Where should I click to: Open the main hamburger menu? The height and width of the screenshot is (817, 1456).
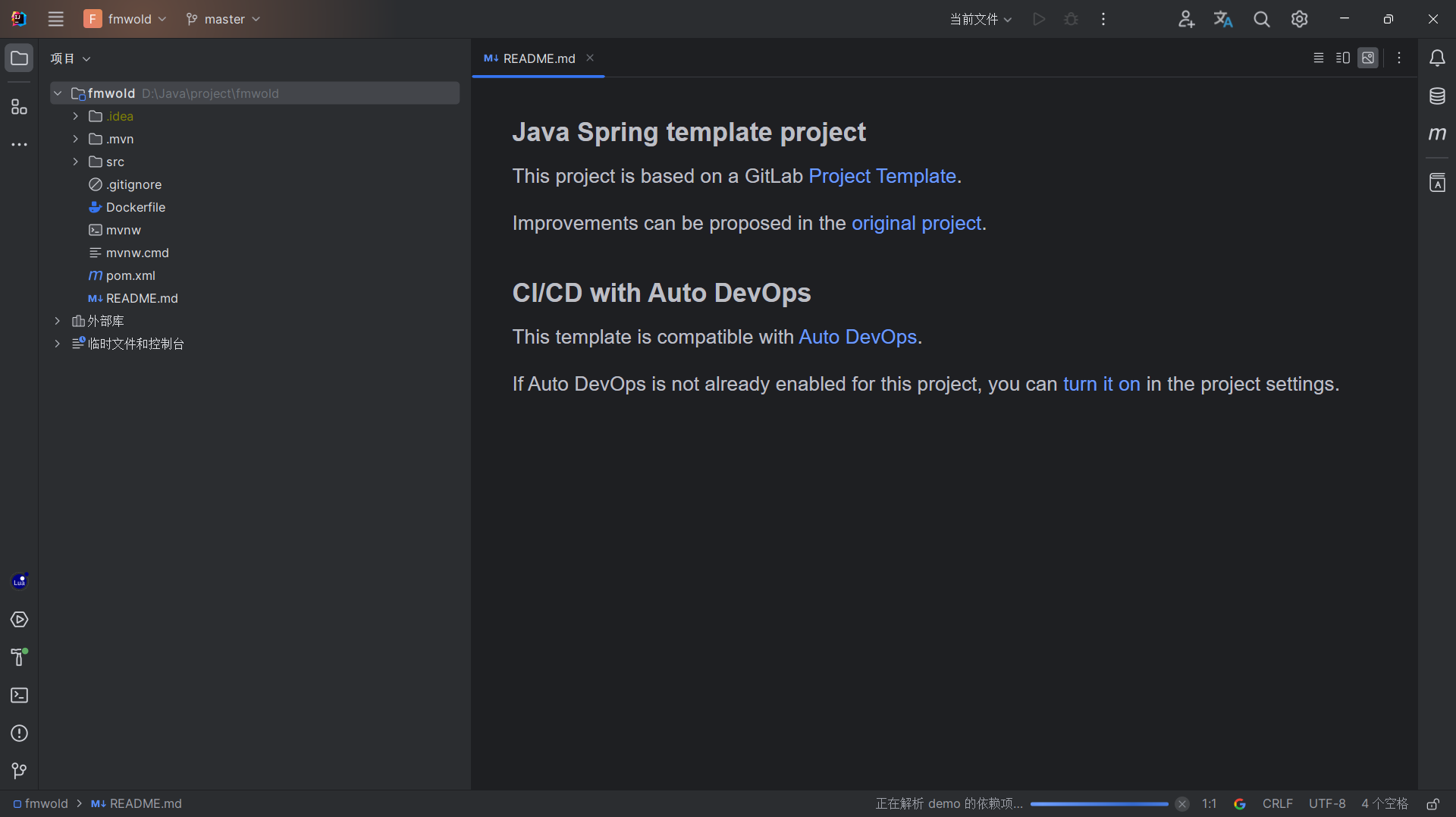(55, 19)
